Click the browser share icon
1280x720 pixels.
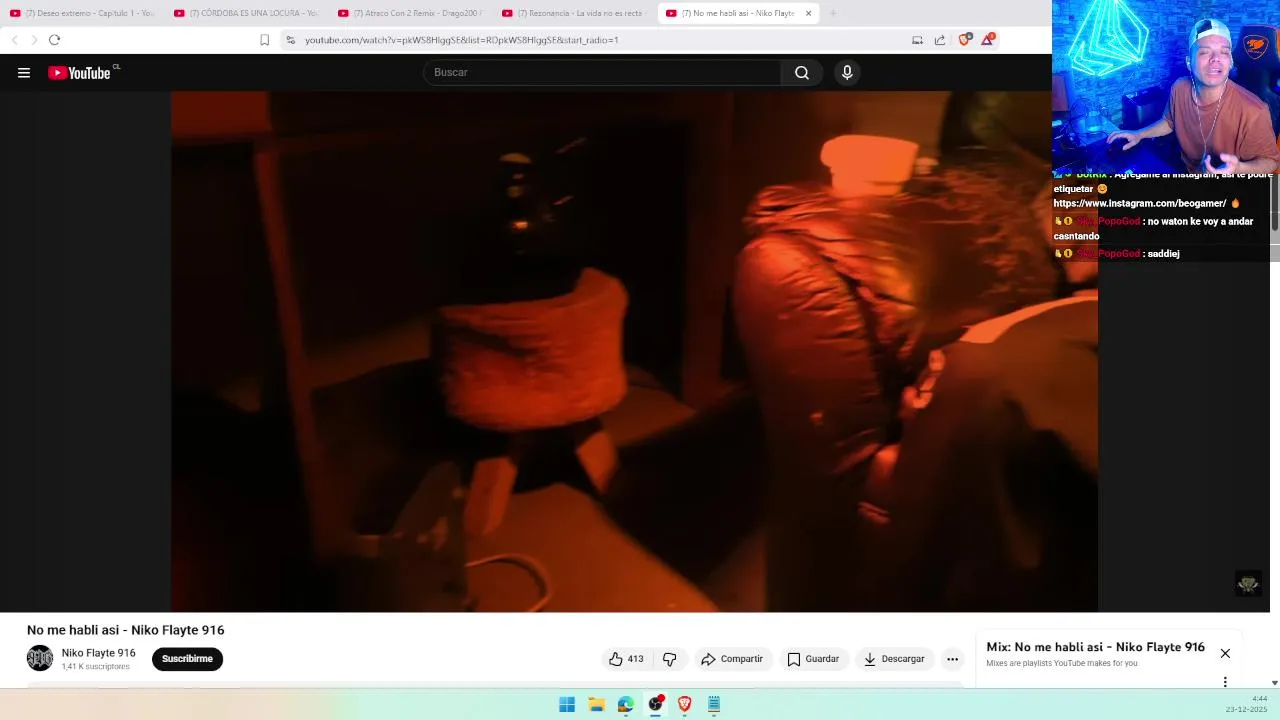coord(940,40)
